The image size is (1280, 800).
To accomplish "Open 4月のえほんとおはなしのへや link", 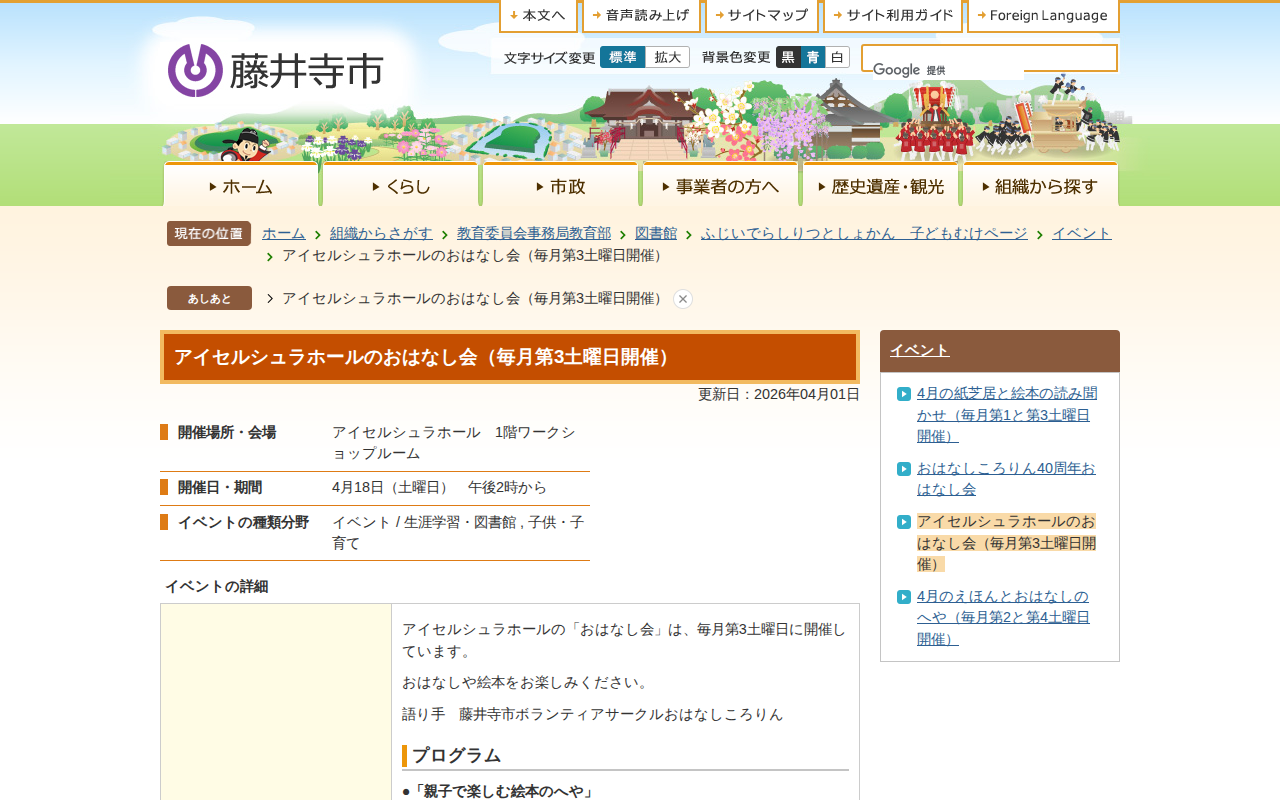I will tap(1003, 617).
